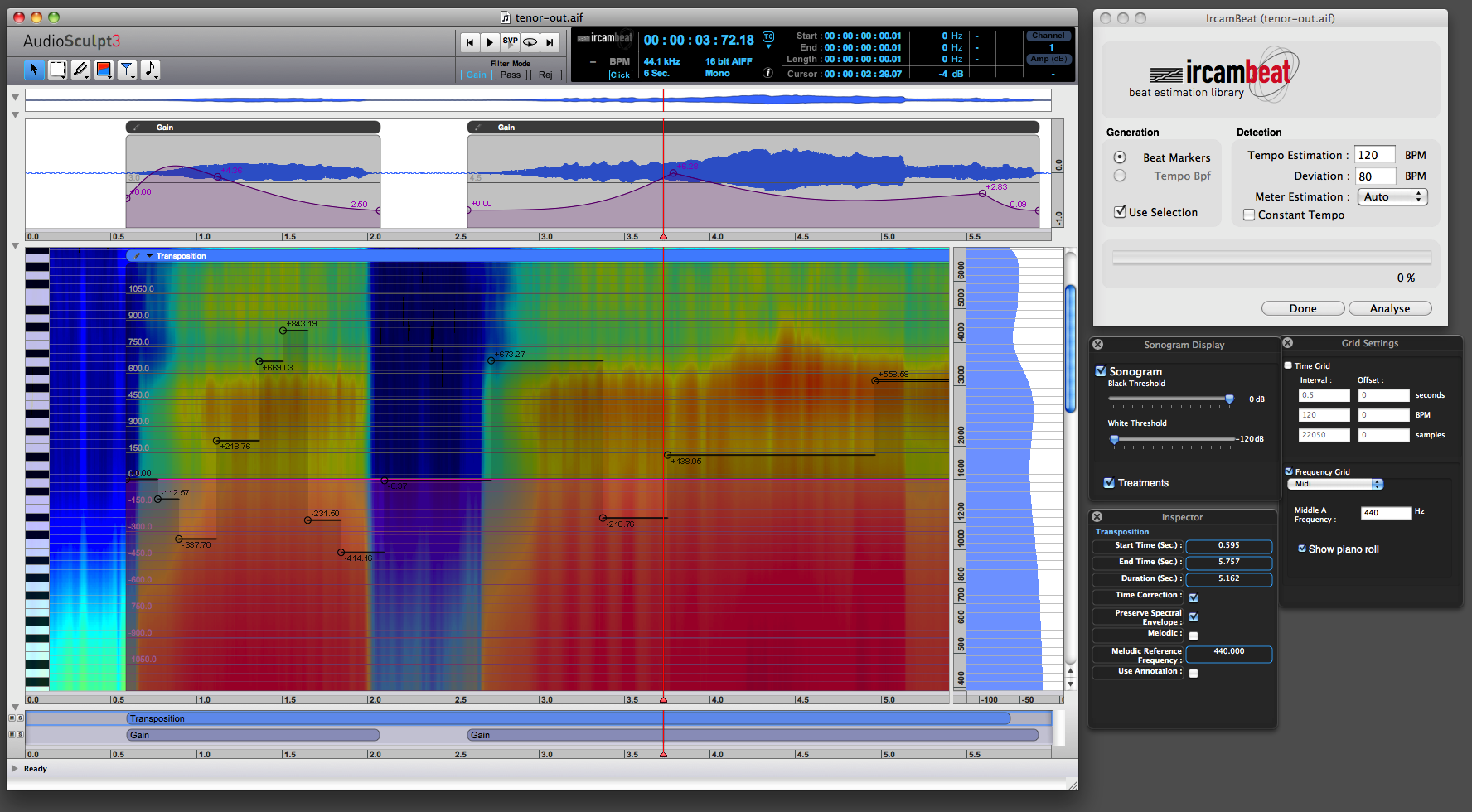Click the Amp (dB) button

1048,59
